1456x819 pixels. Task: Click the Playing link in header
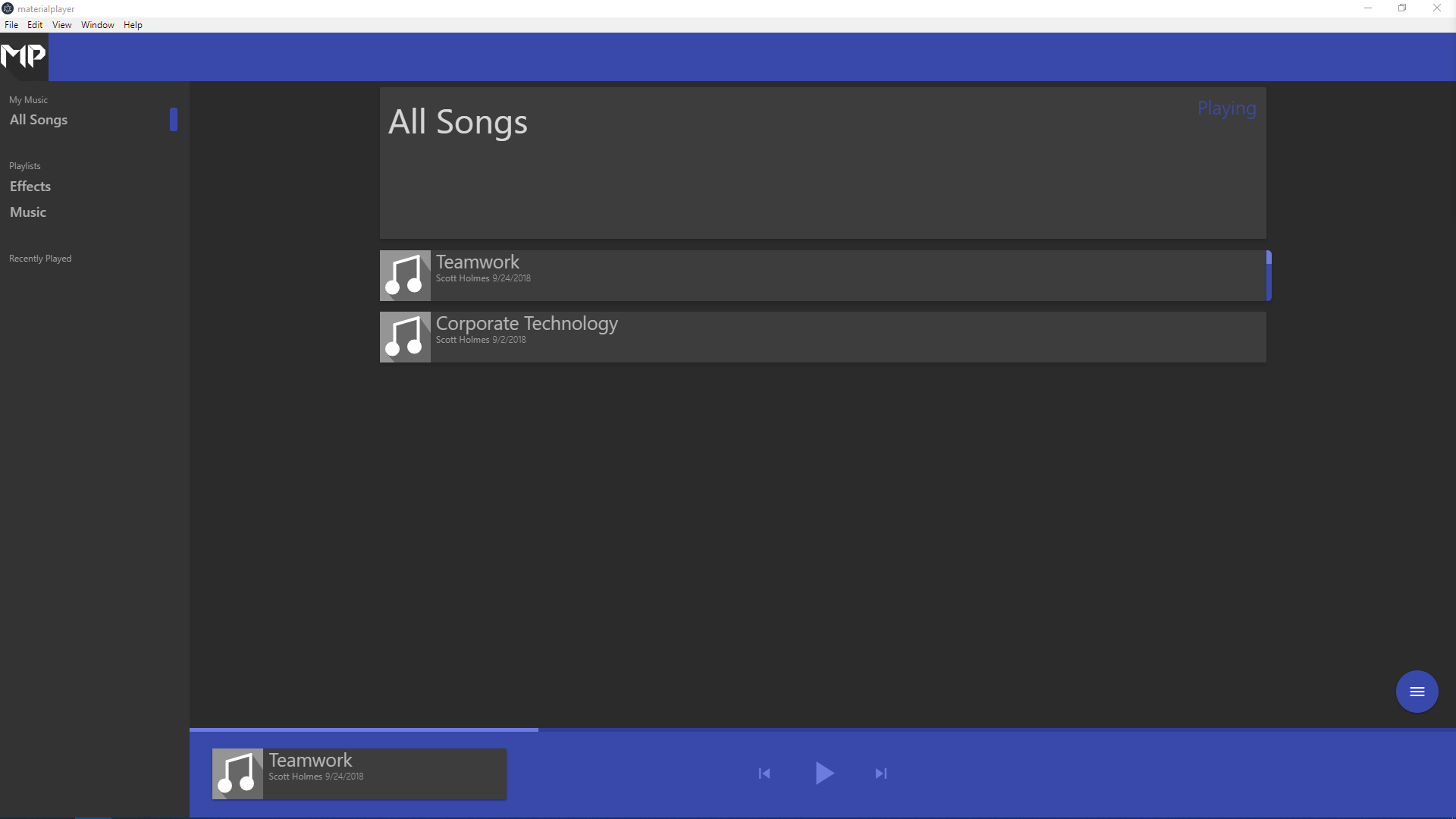(1226, 108)
